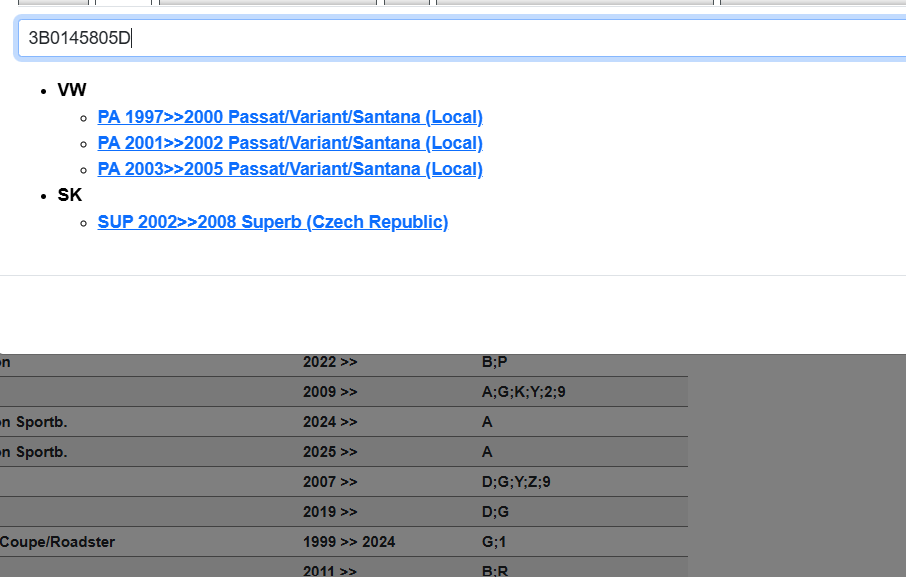906x577 pixels.
Task: Click the SK brand heading
Action: click(x=70, y=195)
